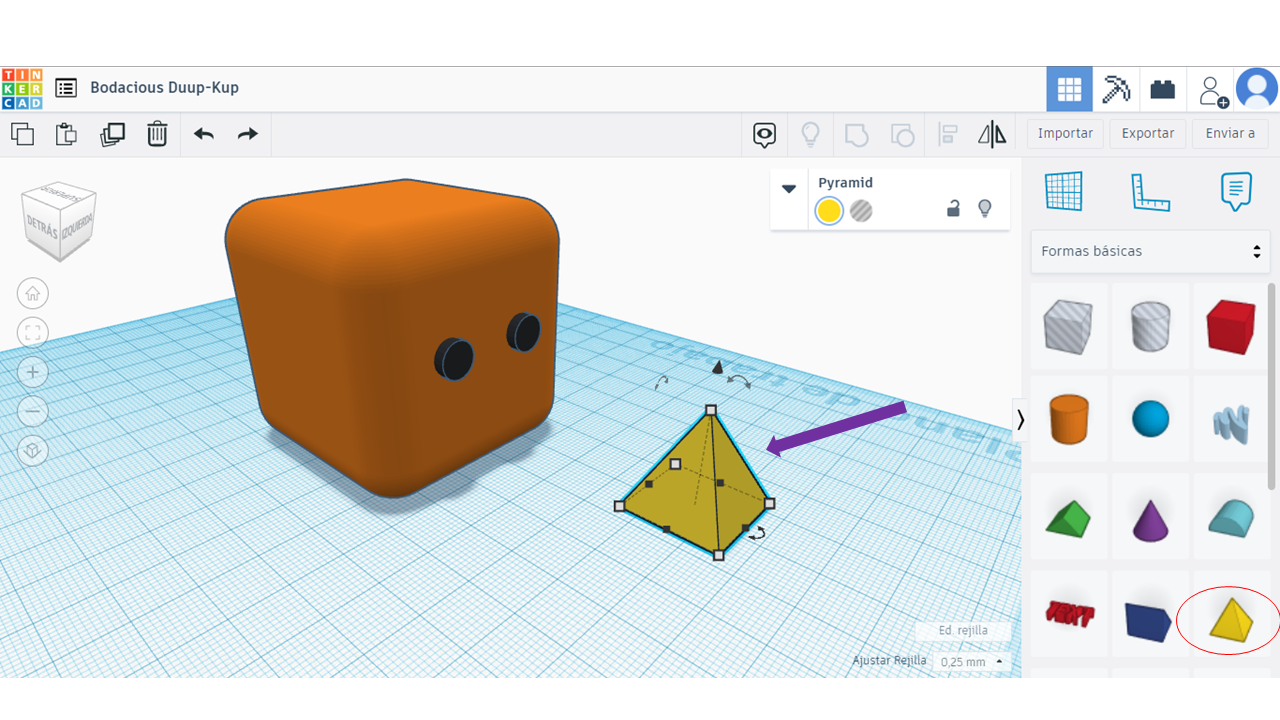Open the user account avatar
The height and width of the screenshot is (720, 1280).
(x=1257, y=89)
